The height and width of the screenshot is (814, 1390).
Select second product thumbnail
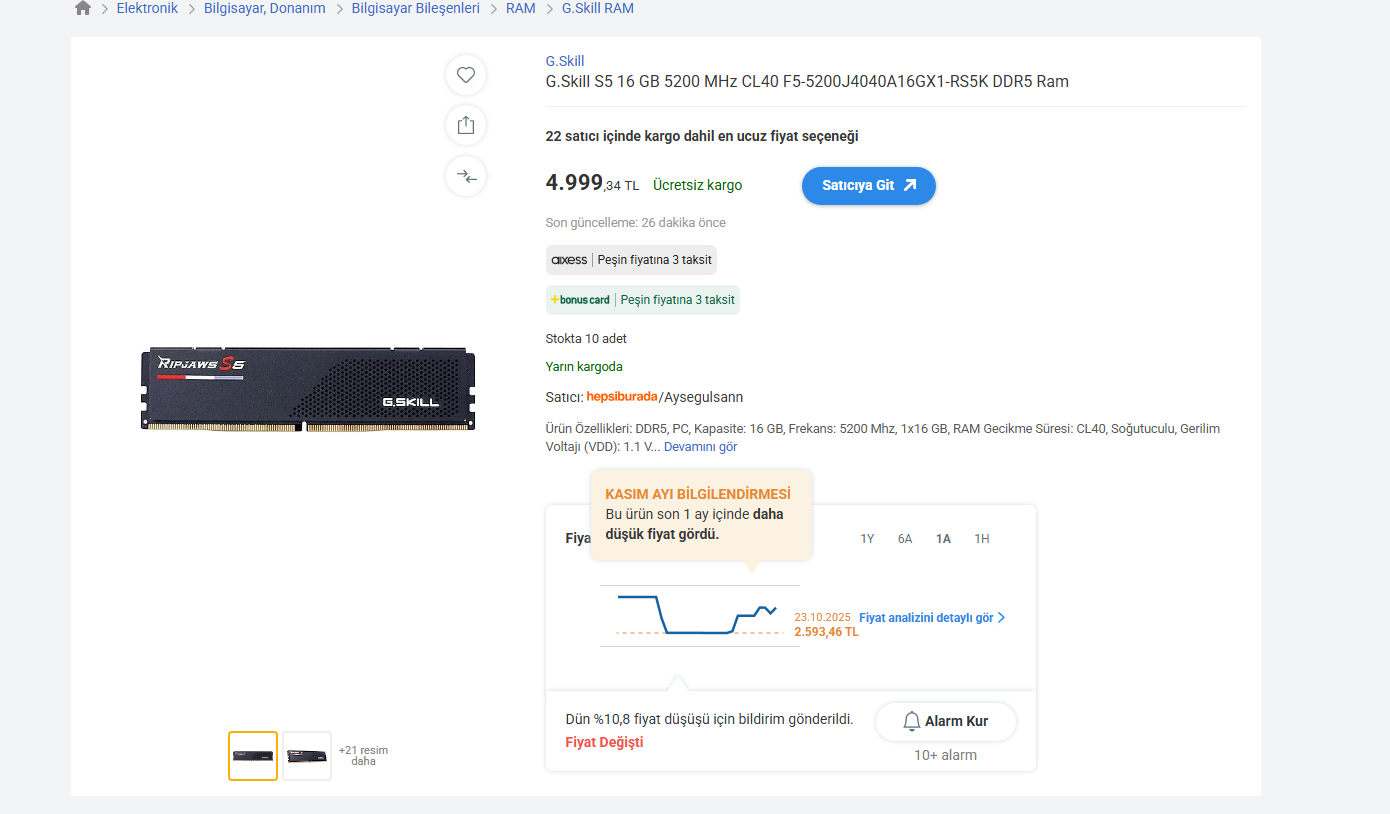point(307,756)
